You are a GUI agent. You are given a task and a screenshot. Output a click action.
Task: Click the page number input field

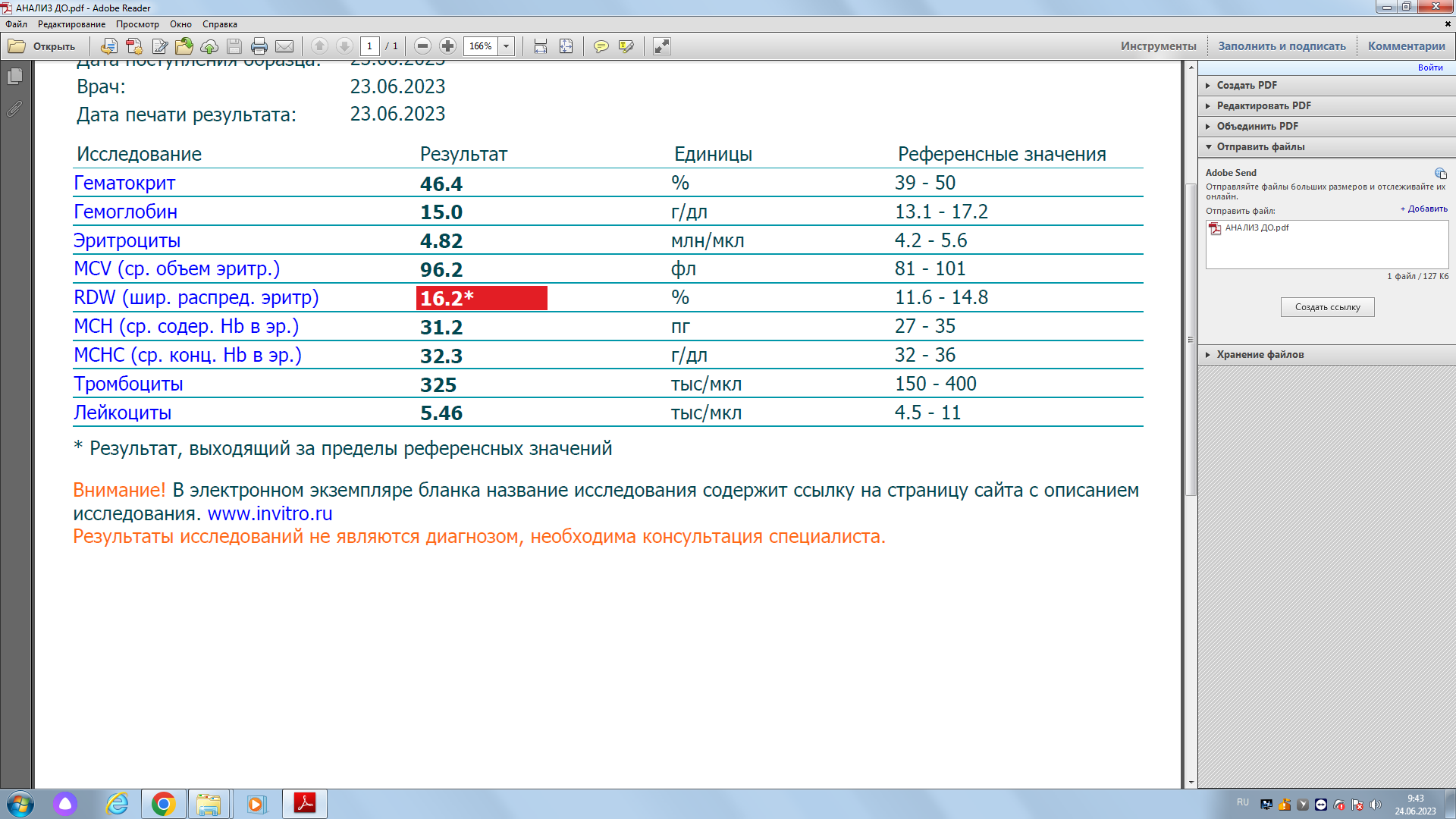tap(369, 46)
